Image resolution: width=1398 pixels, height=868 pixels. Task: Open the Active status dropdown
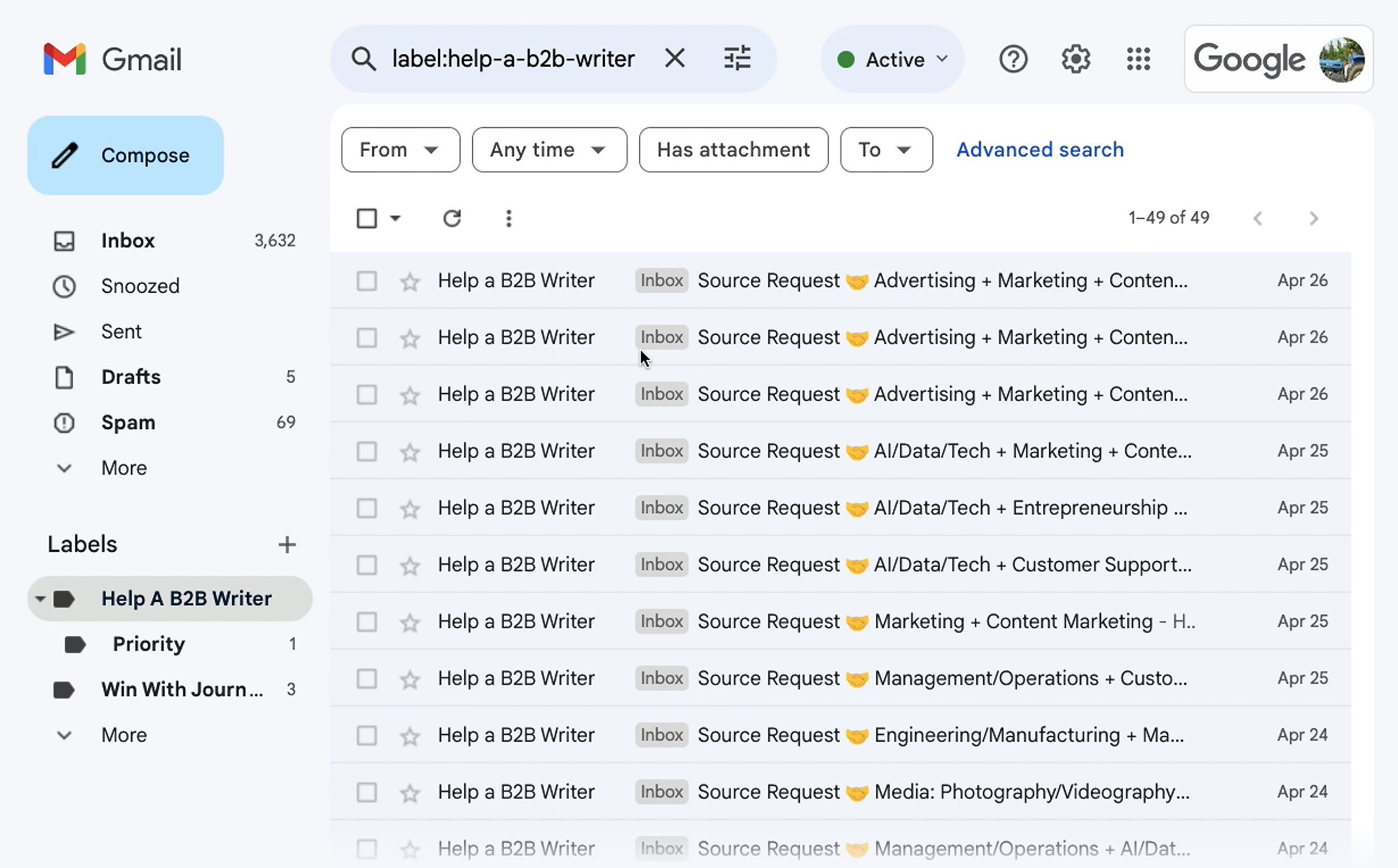(x=891, y=59)
